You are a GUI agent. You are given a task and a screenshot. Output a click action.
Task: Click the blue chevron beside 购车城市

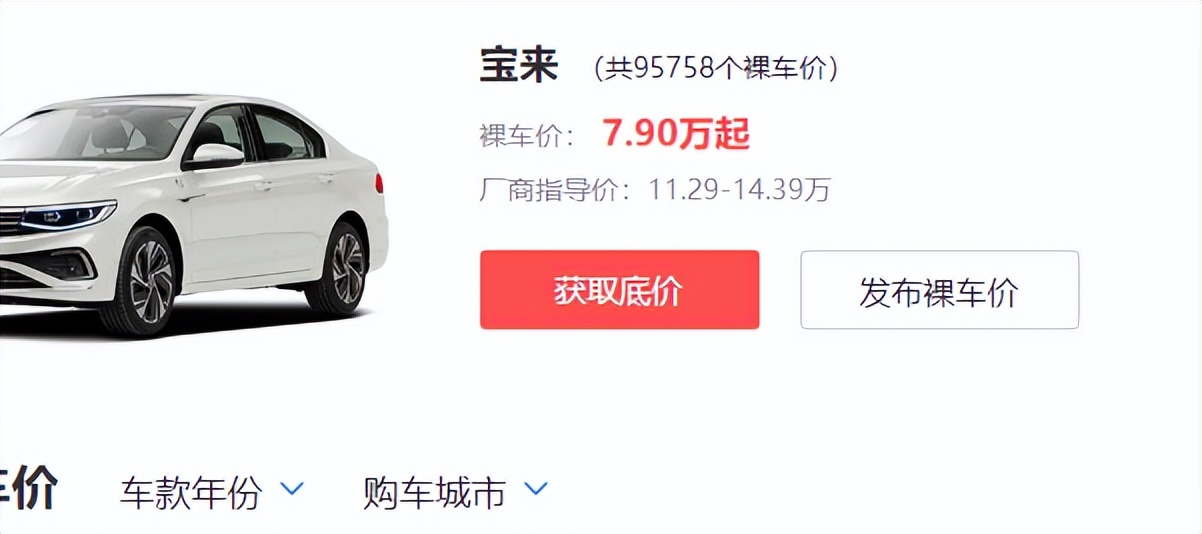[536, 489]
